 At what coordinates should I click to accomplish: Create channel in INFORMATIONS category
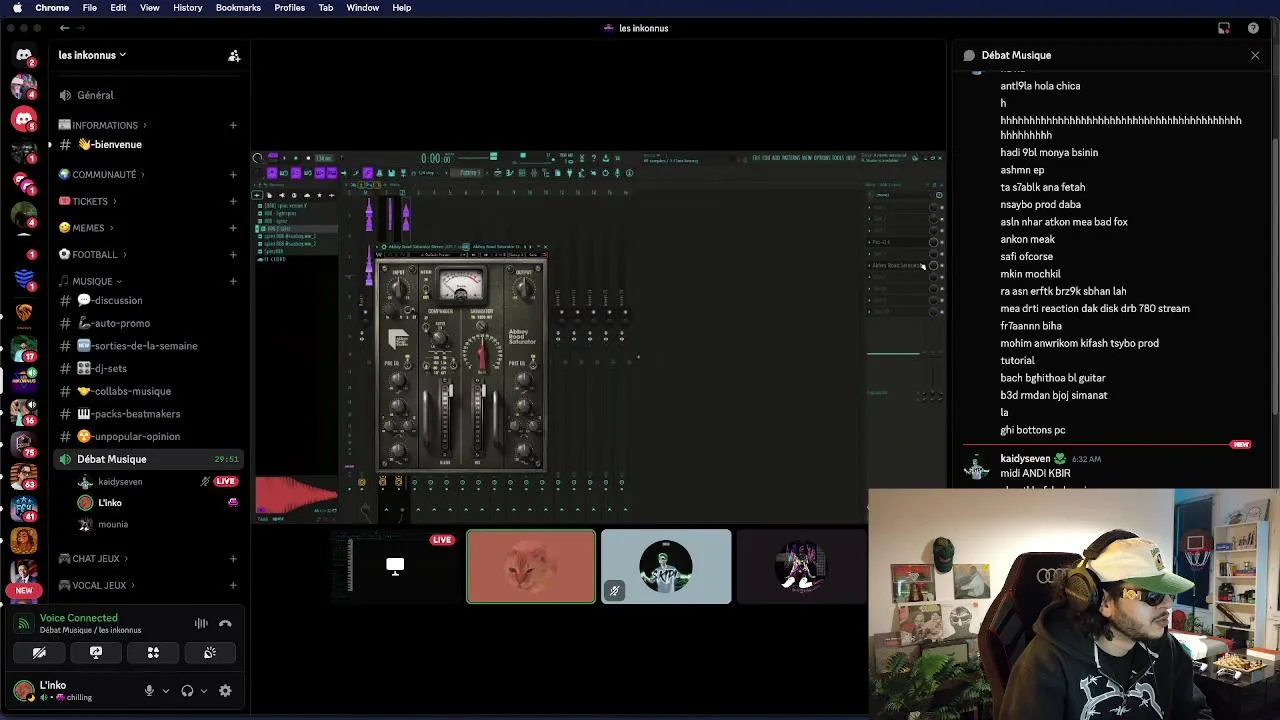tap(233, 125)
